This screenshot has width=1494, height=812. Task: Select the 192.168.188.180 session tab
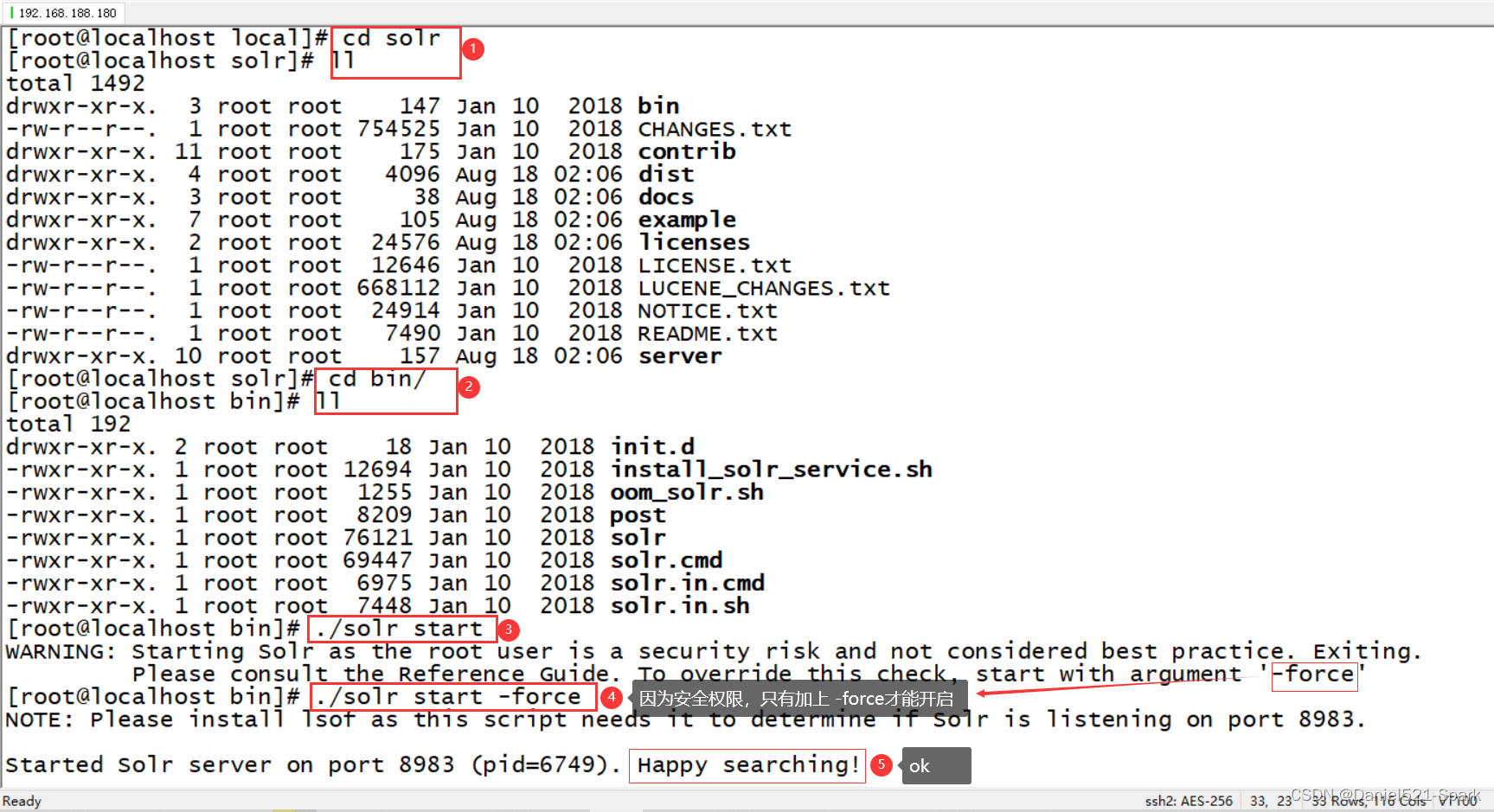(65, 13)
